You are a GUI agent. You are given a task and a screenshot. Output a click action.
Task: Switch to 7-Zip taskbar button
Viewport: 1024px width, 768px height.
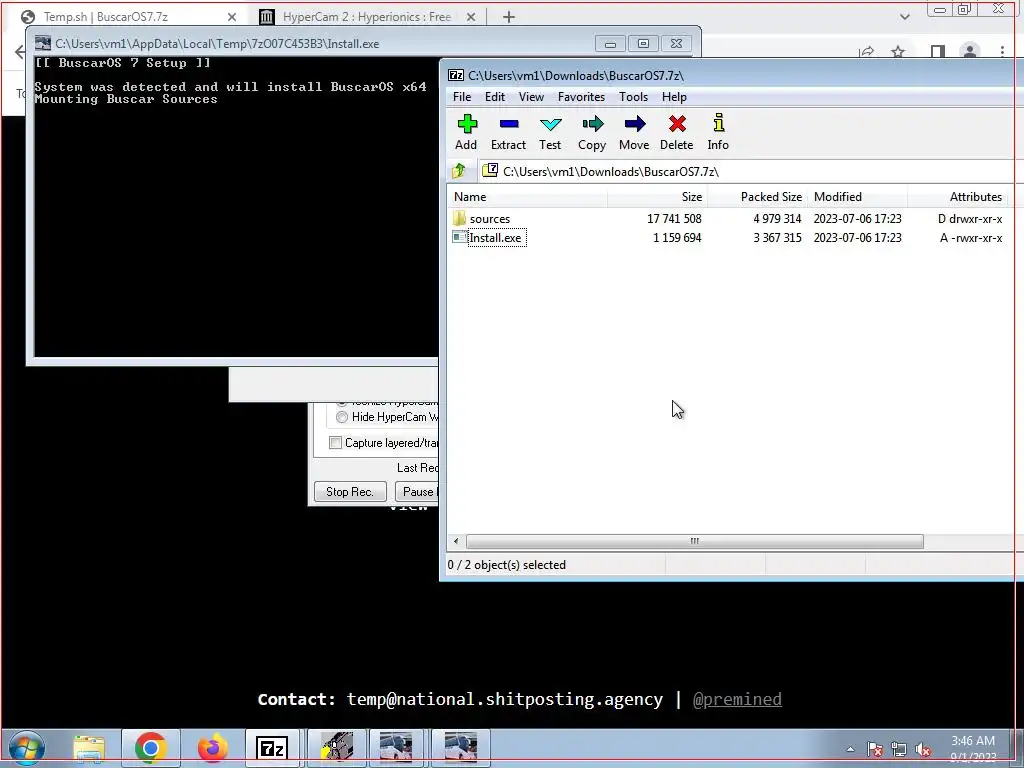pyautogui.click(x=272, y=748)
